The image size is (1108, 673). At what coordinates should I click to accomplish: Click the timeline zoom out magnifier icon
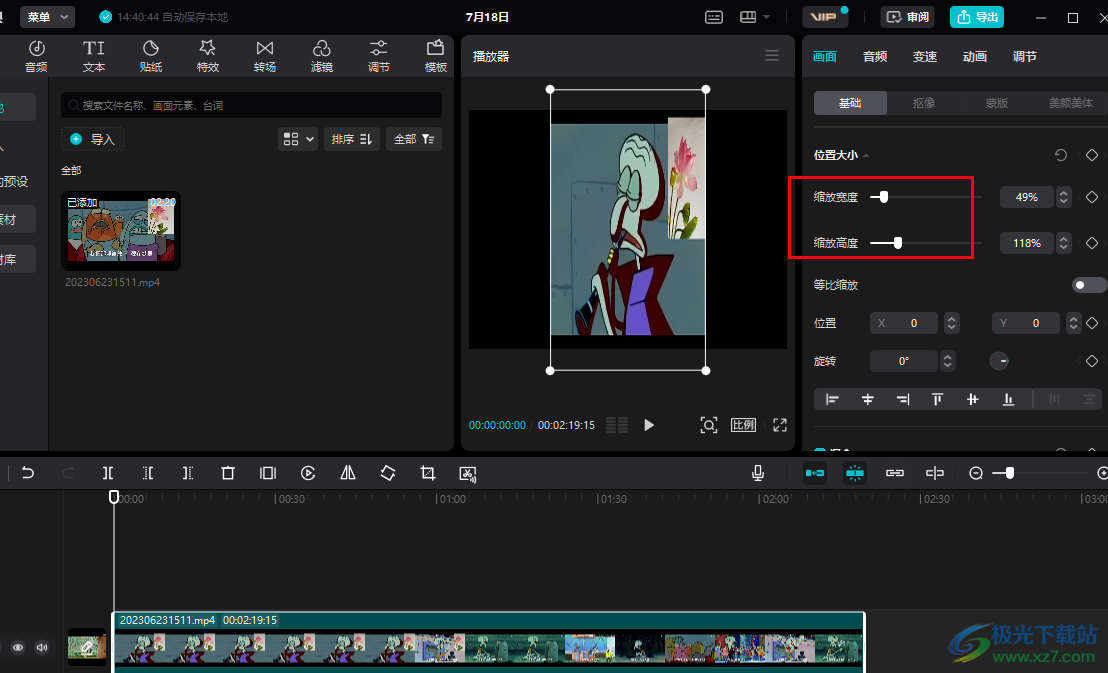(x=976, y=473)
